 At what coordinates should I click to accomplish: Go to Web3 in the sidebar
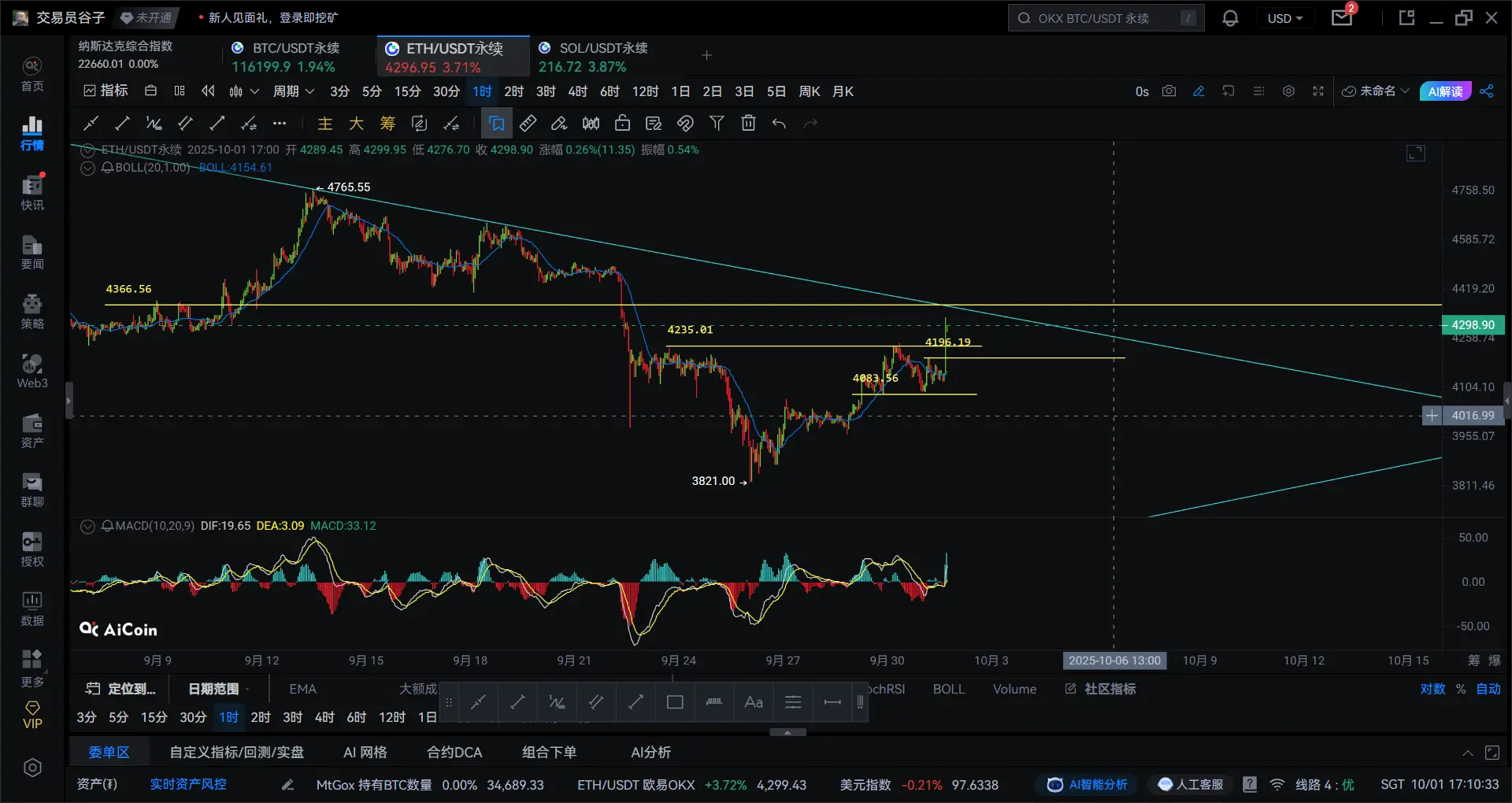point(32,372)
